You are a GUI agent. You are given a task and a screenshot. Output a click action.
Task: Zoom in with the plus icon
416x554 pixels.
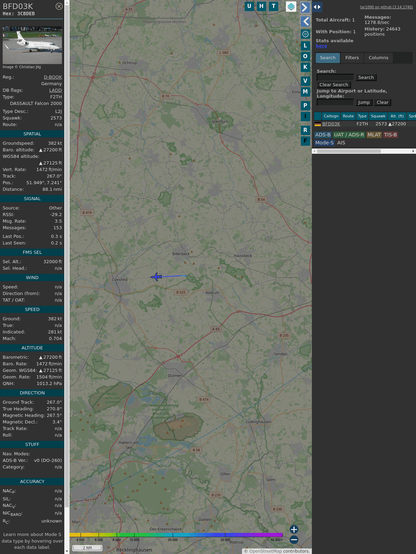(x=294, y=529)
